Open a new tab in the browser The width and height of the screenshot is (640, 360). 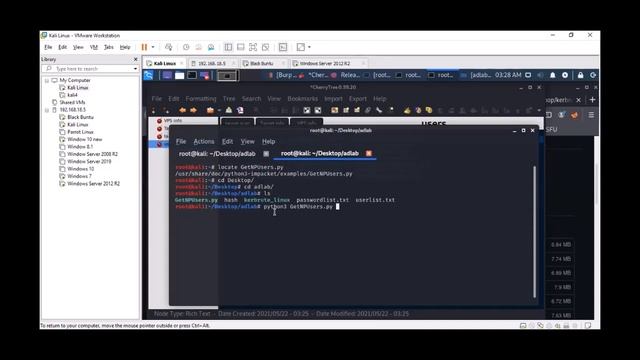pos(592,100)
